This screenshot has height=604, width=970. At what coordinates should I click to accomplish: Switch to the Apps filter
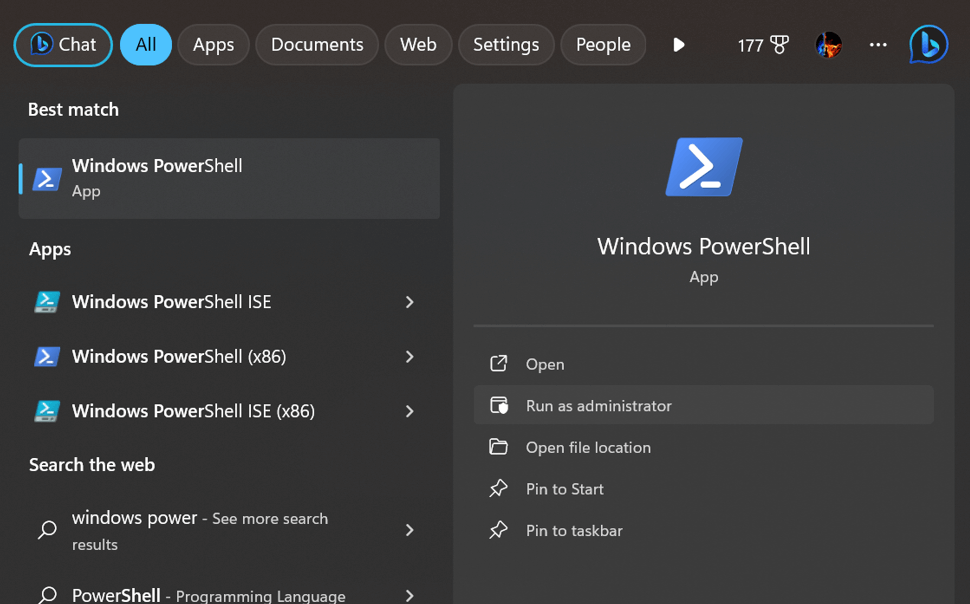pyautogui.click(x=213, y=45)
